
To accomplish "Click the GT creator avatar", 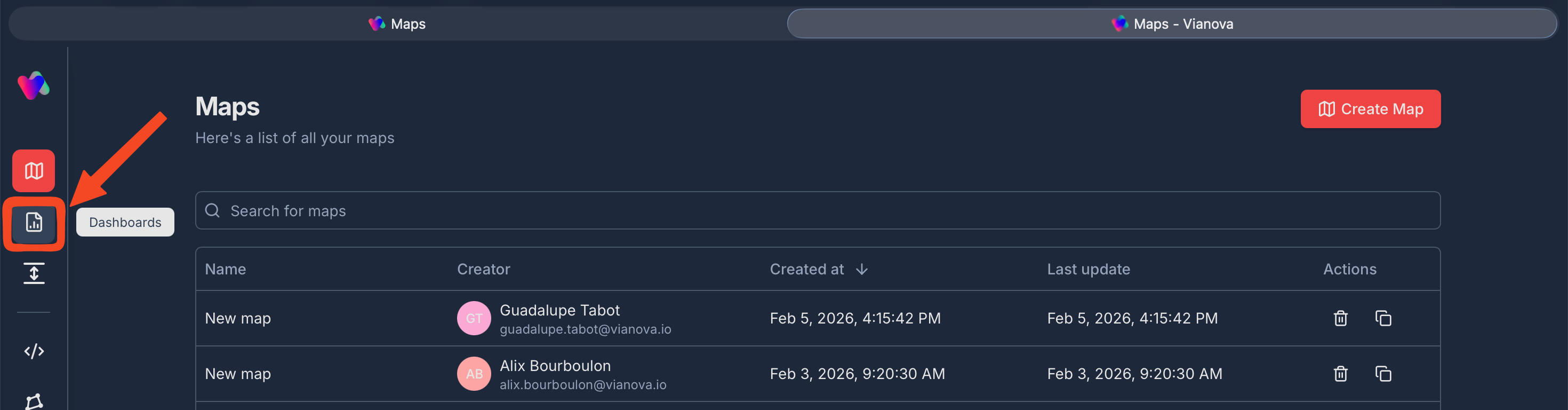I will click(474, 319).
